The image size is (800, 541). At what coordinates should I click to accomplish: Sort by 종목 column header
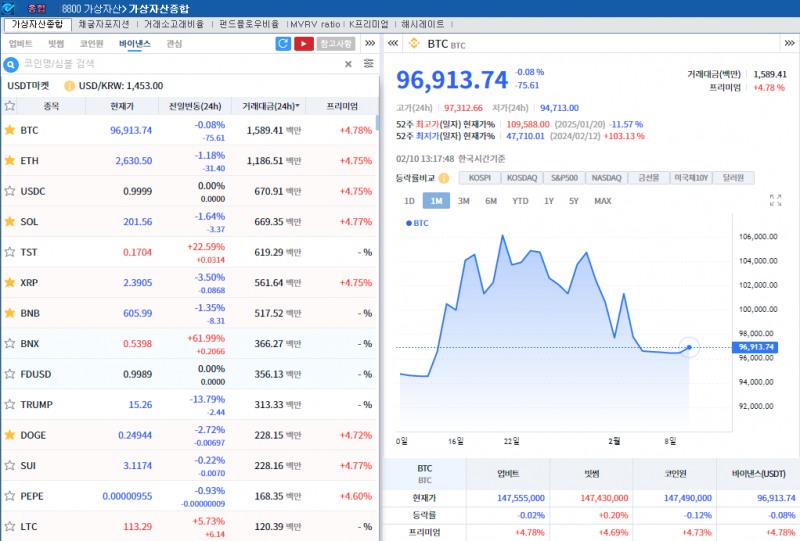pos(51,106)
